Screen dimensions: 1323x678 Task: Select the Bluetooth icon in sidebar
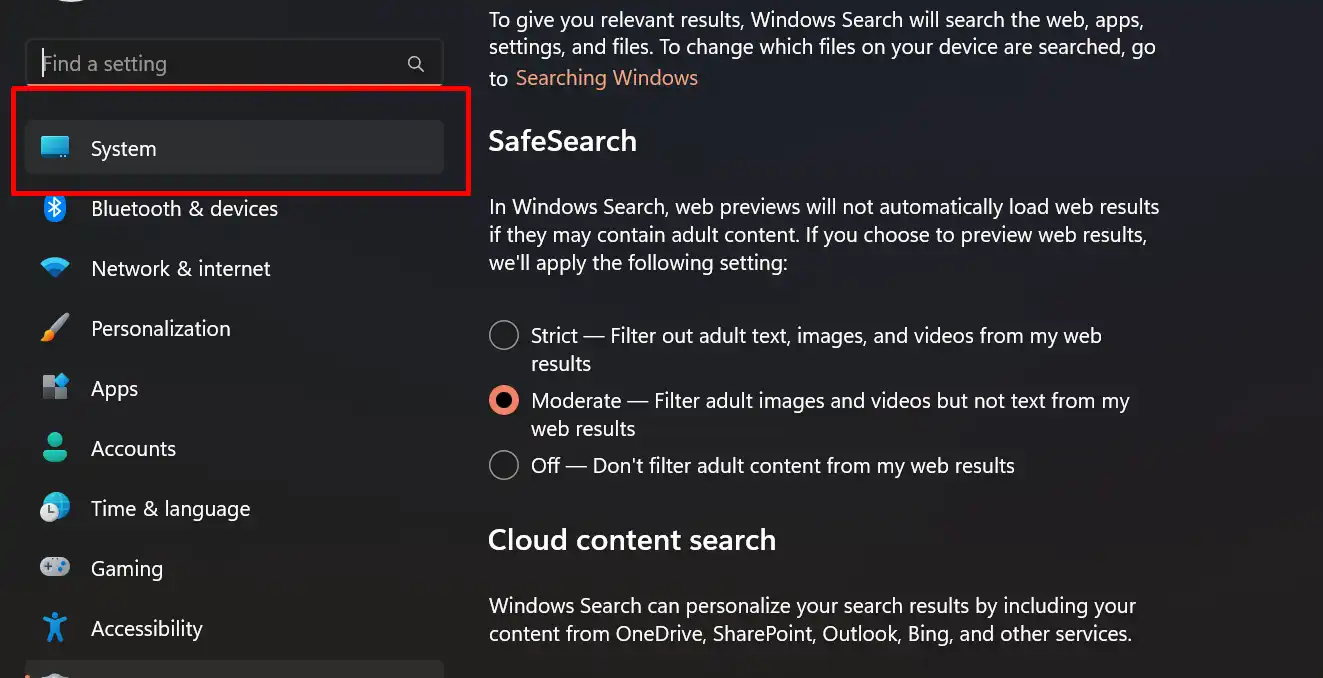click(x=55, y=208)
